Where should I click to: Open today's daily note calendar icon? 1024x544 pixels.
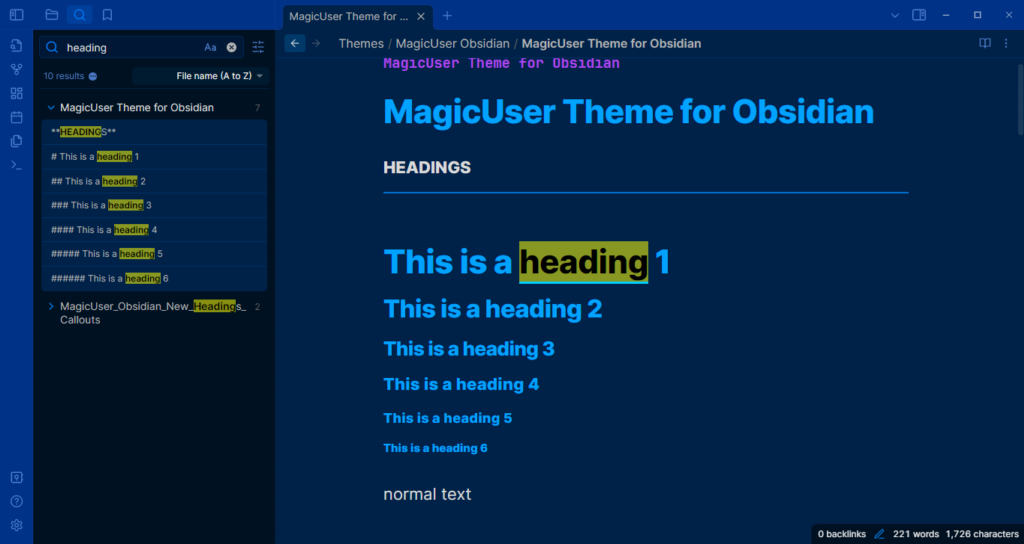click(x=16, y=118)
